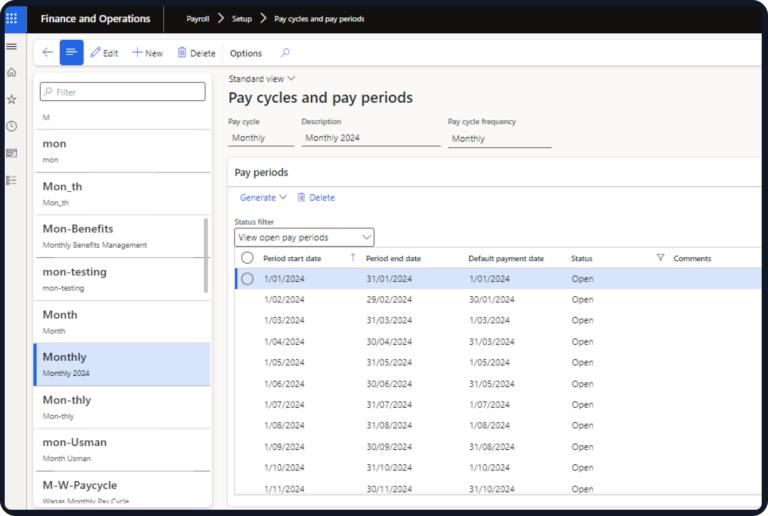Click period end date 29/02/2024

[389, 300]
